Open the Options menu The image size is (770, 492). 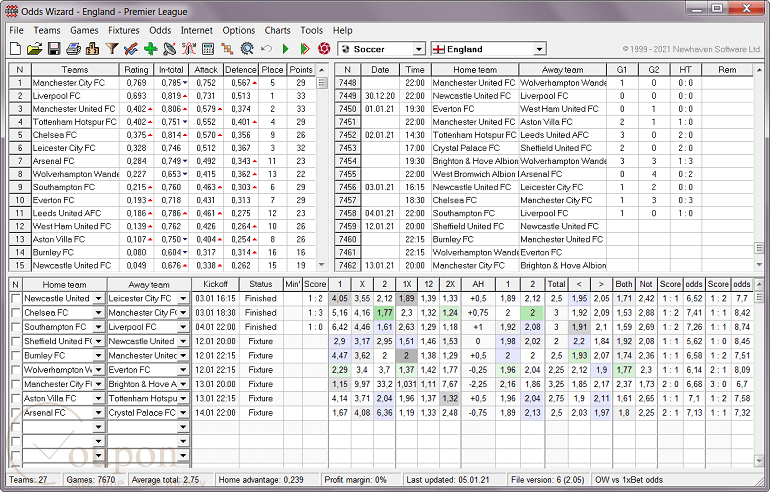pos(239,30)
